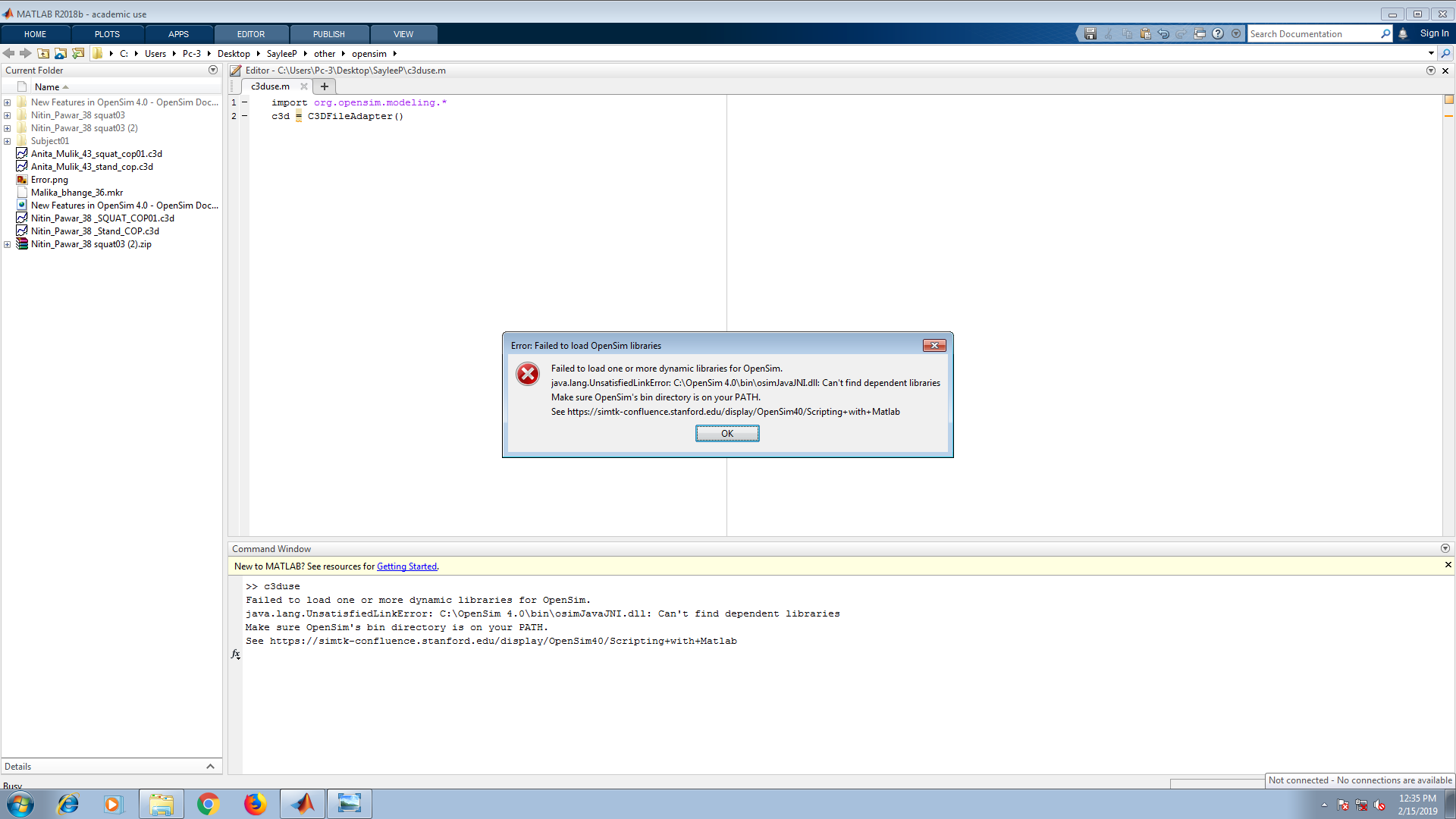This screenshot has width=1456, height=819.
Task: Select the Error.png file
Action: point(49,180)
